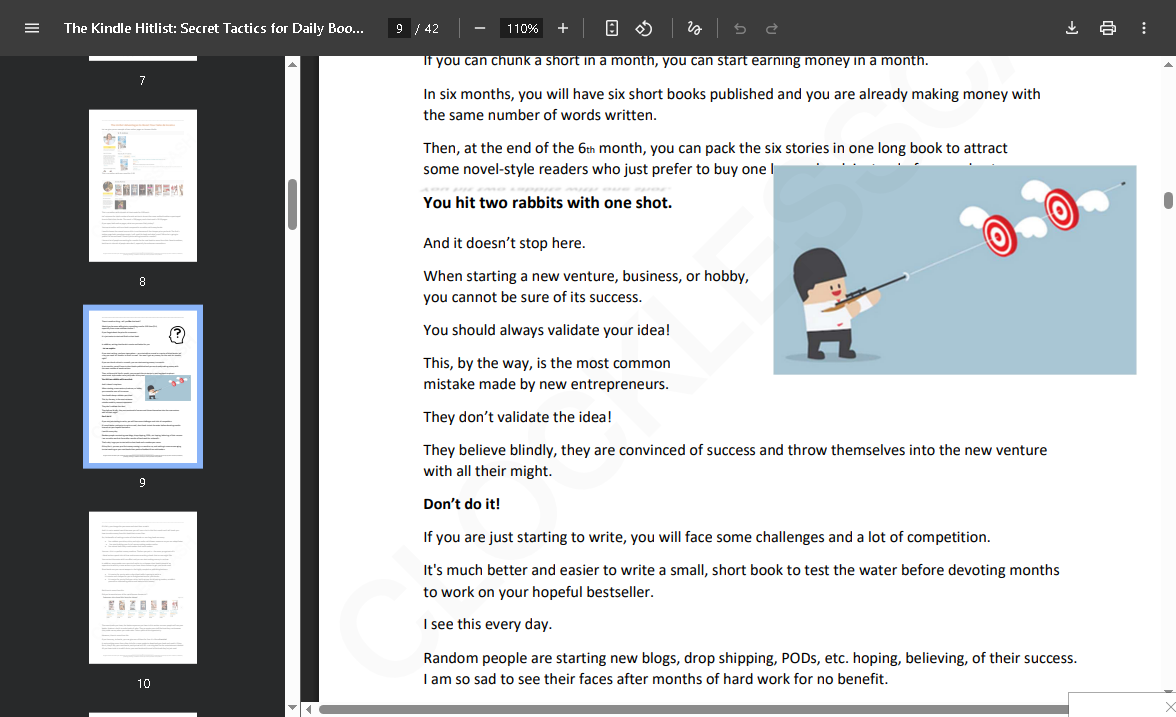Screen dimensions: 1176x717
Task: Toggle the sidebar using the hamburger menu icon
Action: pyautogui.click(x=32, y=28)
